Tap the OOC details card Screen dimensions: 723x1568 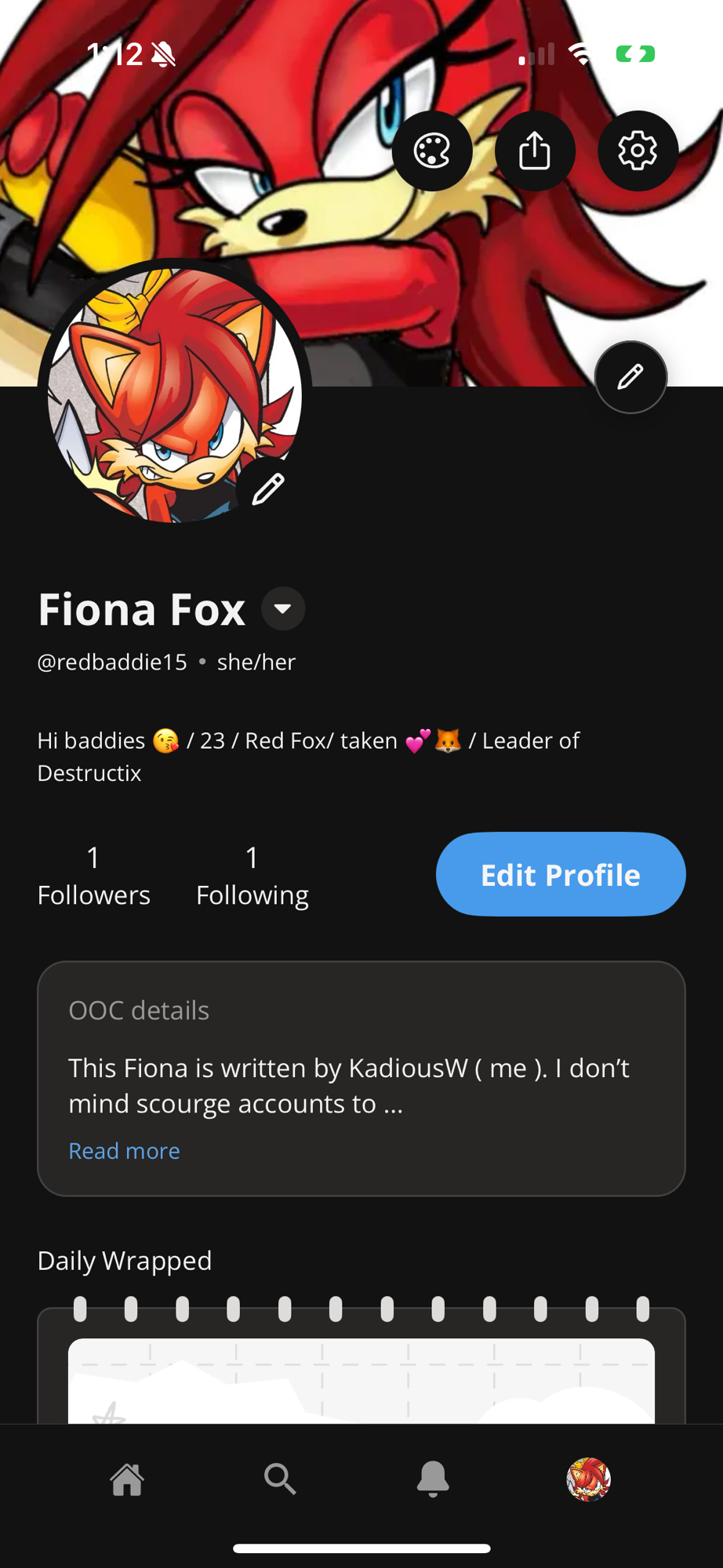[361, 1079]
